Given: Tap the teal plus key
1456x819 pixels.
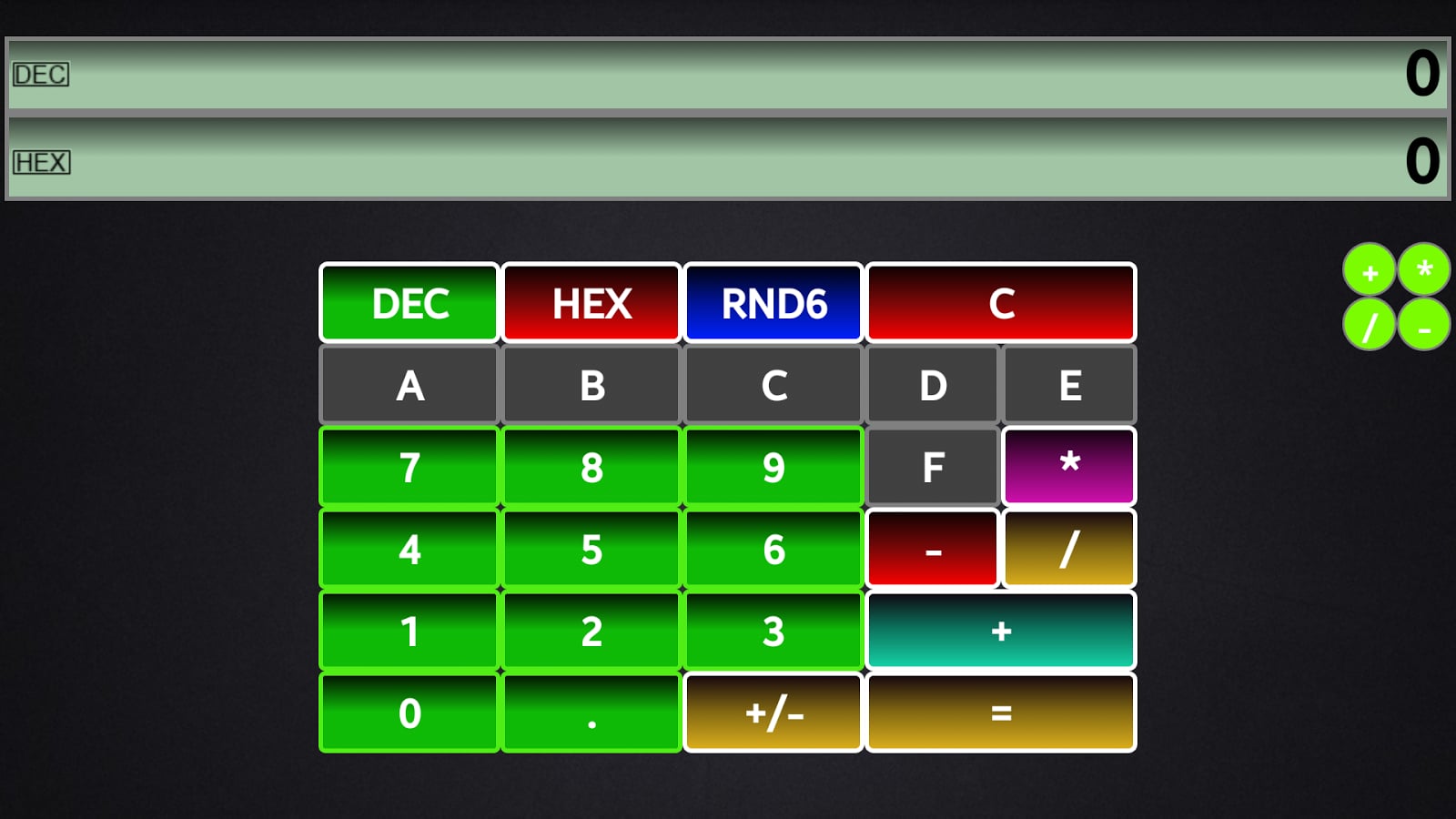Looking at the screenshot, I should click(1001, 631).
